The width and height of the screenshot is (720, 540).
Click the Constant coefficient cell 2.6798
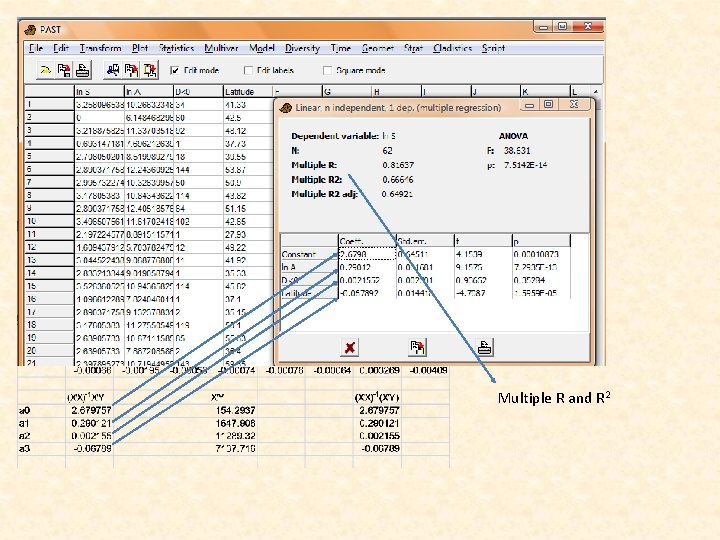click(367, 254)
